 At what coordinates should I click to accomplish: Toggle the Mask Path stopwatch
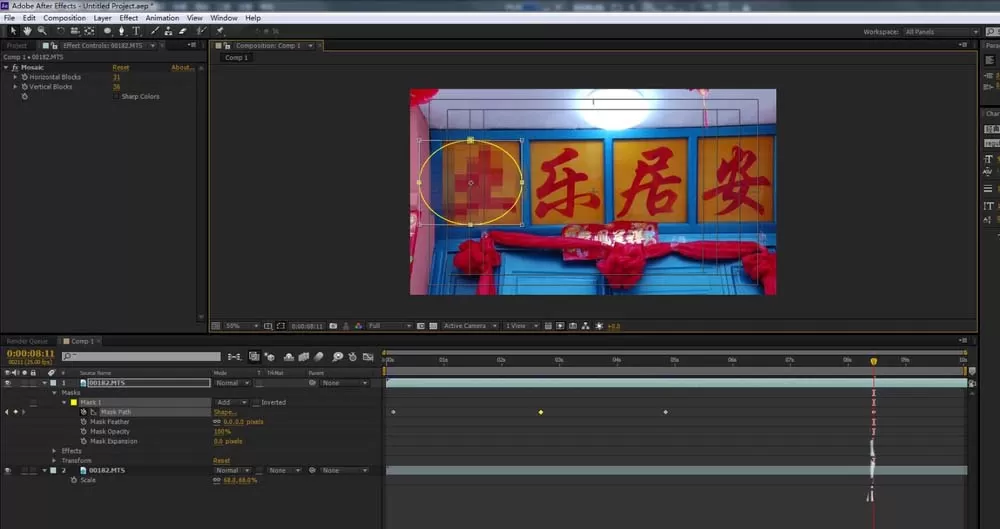coord(84,412)
